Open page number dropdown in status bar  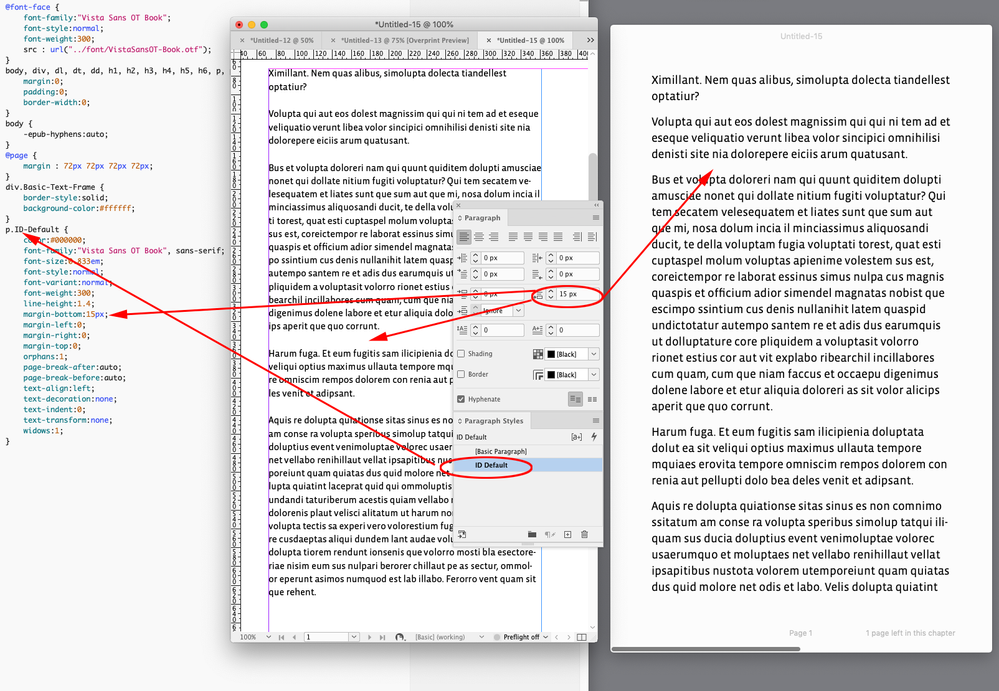pos(354,637)
